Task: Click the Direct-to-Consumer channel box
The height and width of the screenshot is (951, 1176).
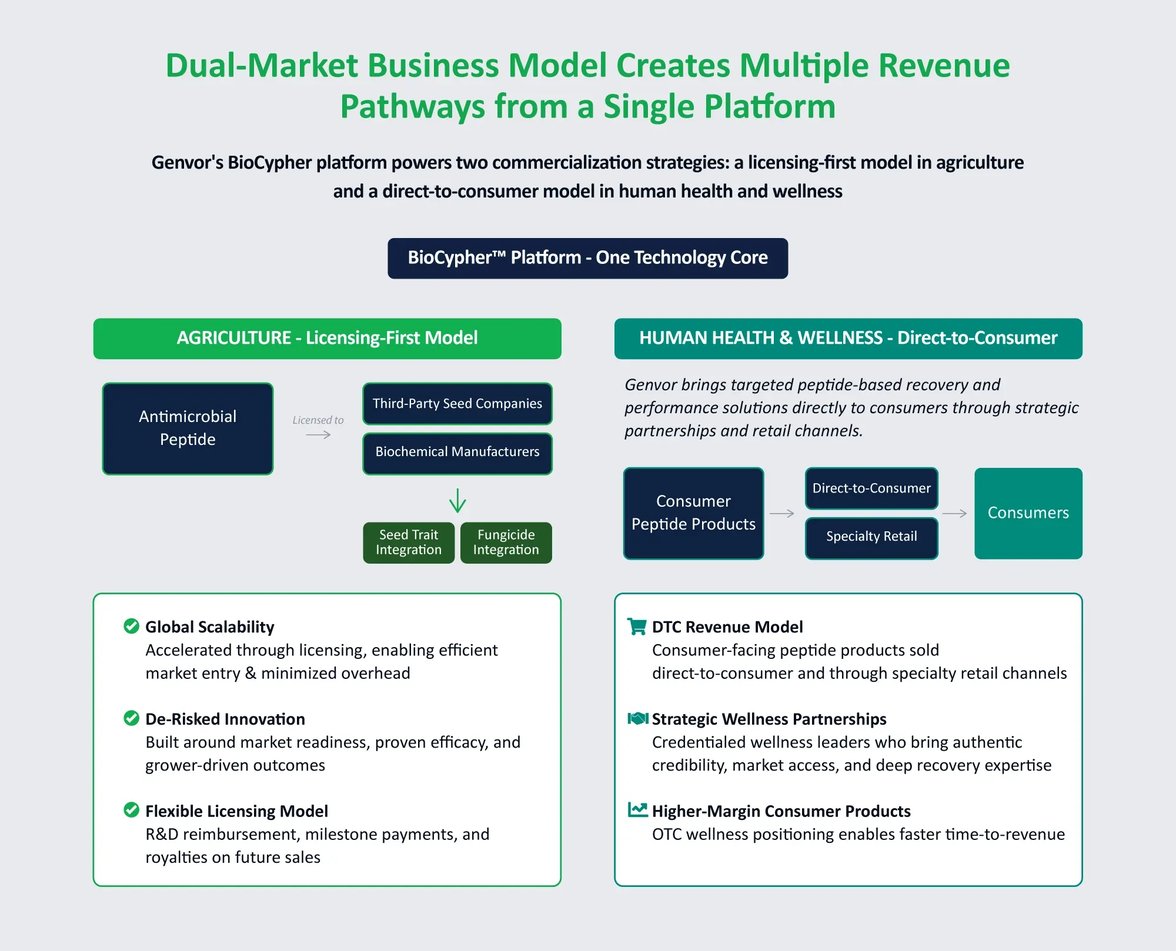Action: click(x=872, y=488)
